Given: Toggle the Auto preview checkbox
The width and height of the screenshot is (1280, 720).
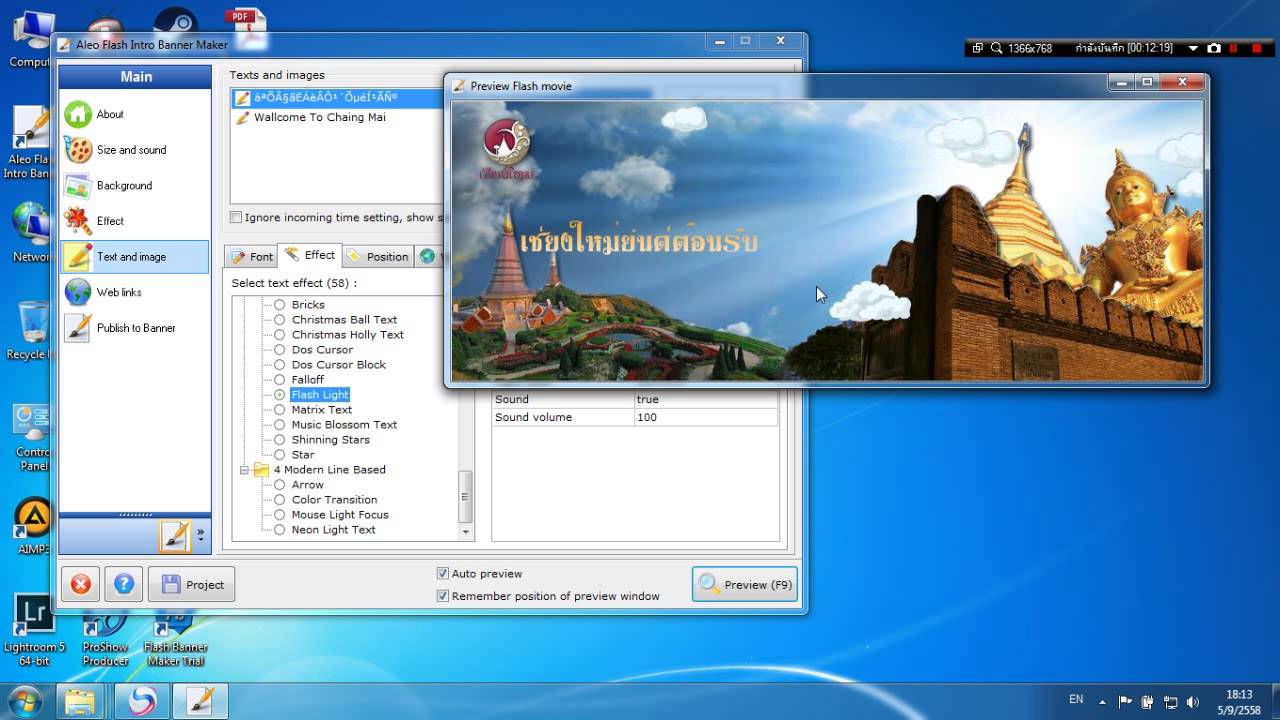Looking at the screenshot, I should coord(443,574).
